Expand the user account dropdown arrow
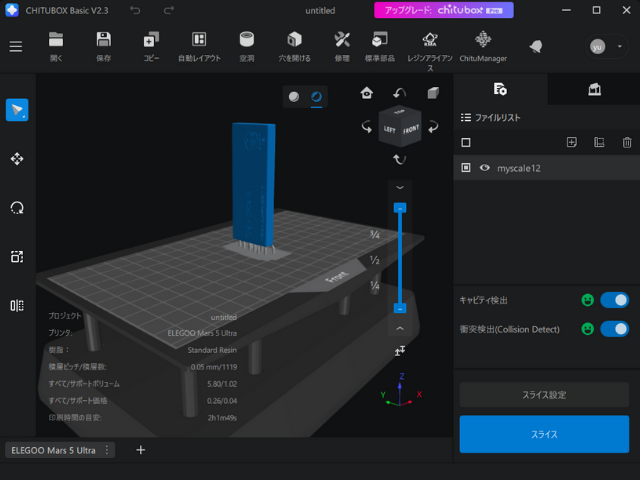This screenshot has height=480, width=640. (620, 47)
